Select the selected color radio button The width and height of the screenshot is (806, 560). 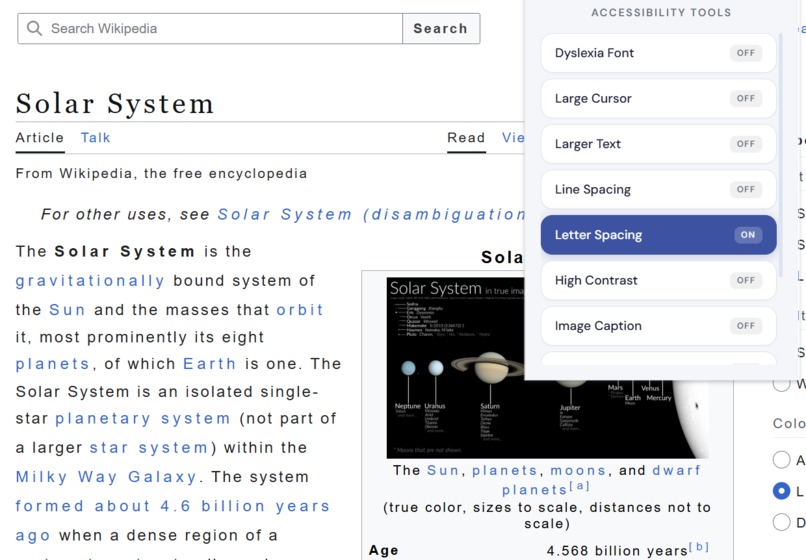[781, 491]
